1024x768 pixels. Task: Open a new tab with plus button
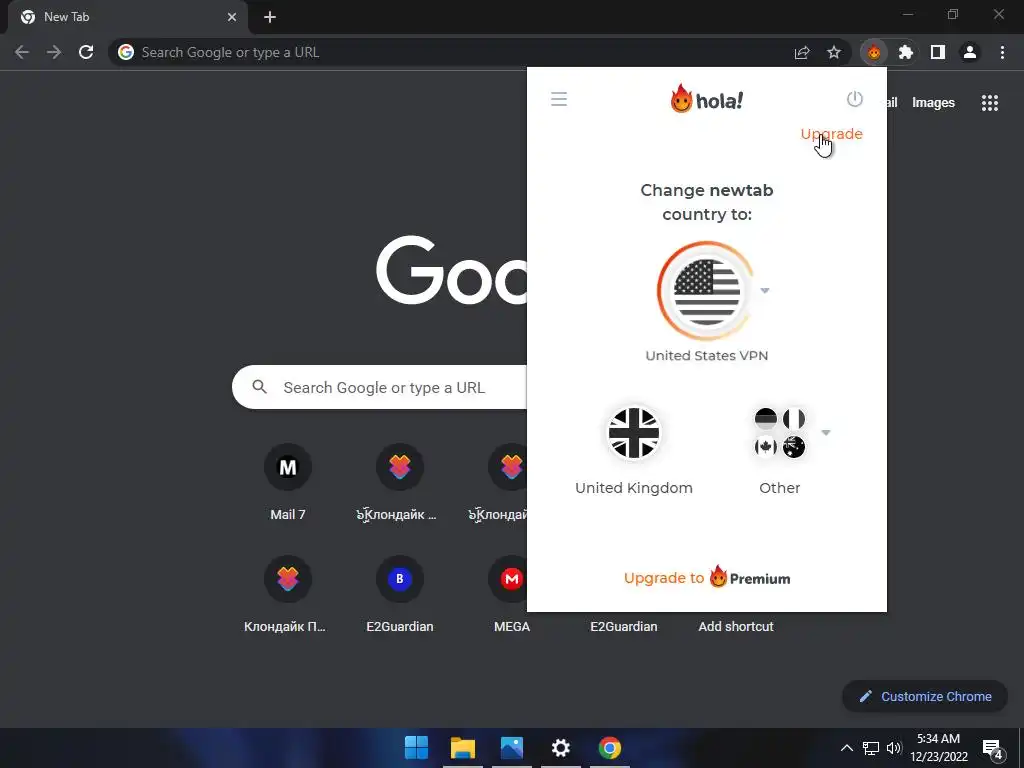(270, 18)
